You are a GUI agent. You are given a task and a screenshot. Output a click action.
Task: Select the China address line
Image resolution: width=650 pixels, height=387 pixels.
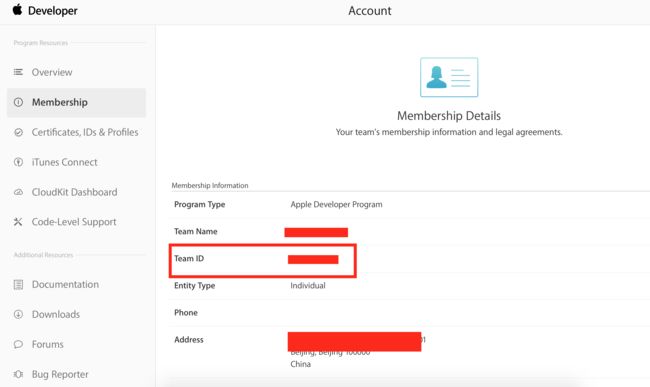coord(301,364)
